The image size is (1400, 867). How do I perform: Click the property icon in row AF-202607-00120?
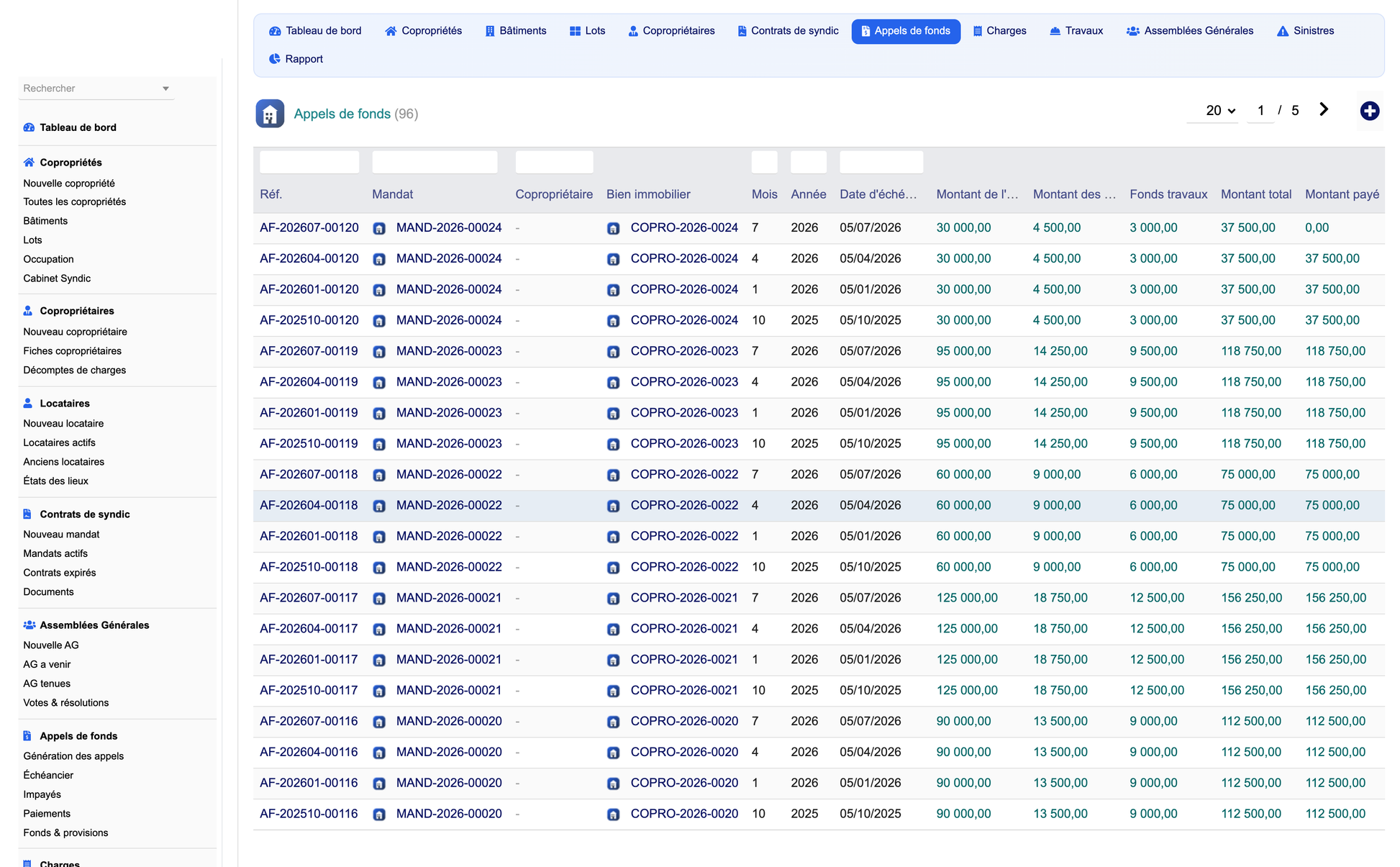613,228
